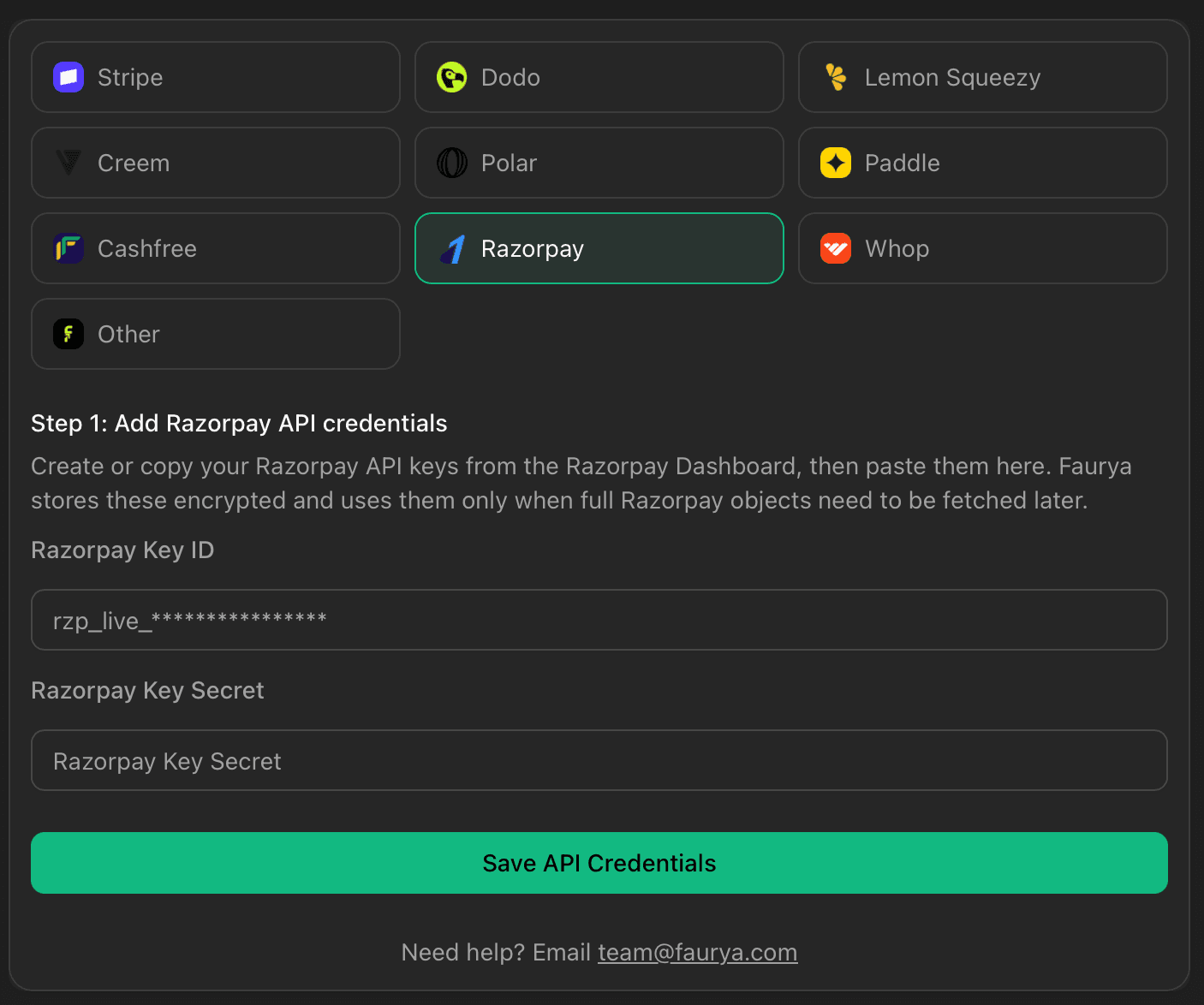Save API Credentials

click(599, 863)
